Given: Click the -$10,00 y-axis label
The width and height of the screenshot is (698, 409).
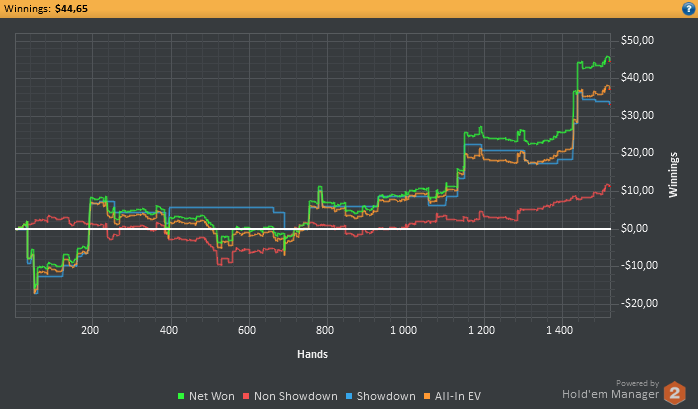Looking at the screenshot, I should pos(639,266).
